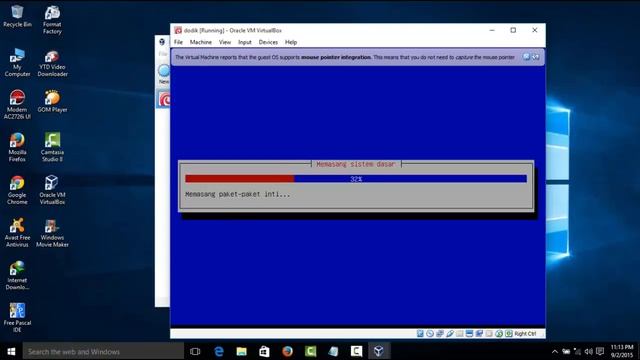Launch Microsoft Edge from the taskbar
The width and height of the screenshot is (640, 360).
219,351
